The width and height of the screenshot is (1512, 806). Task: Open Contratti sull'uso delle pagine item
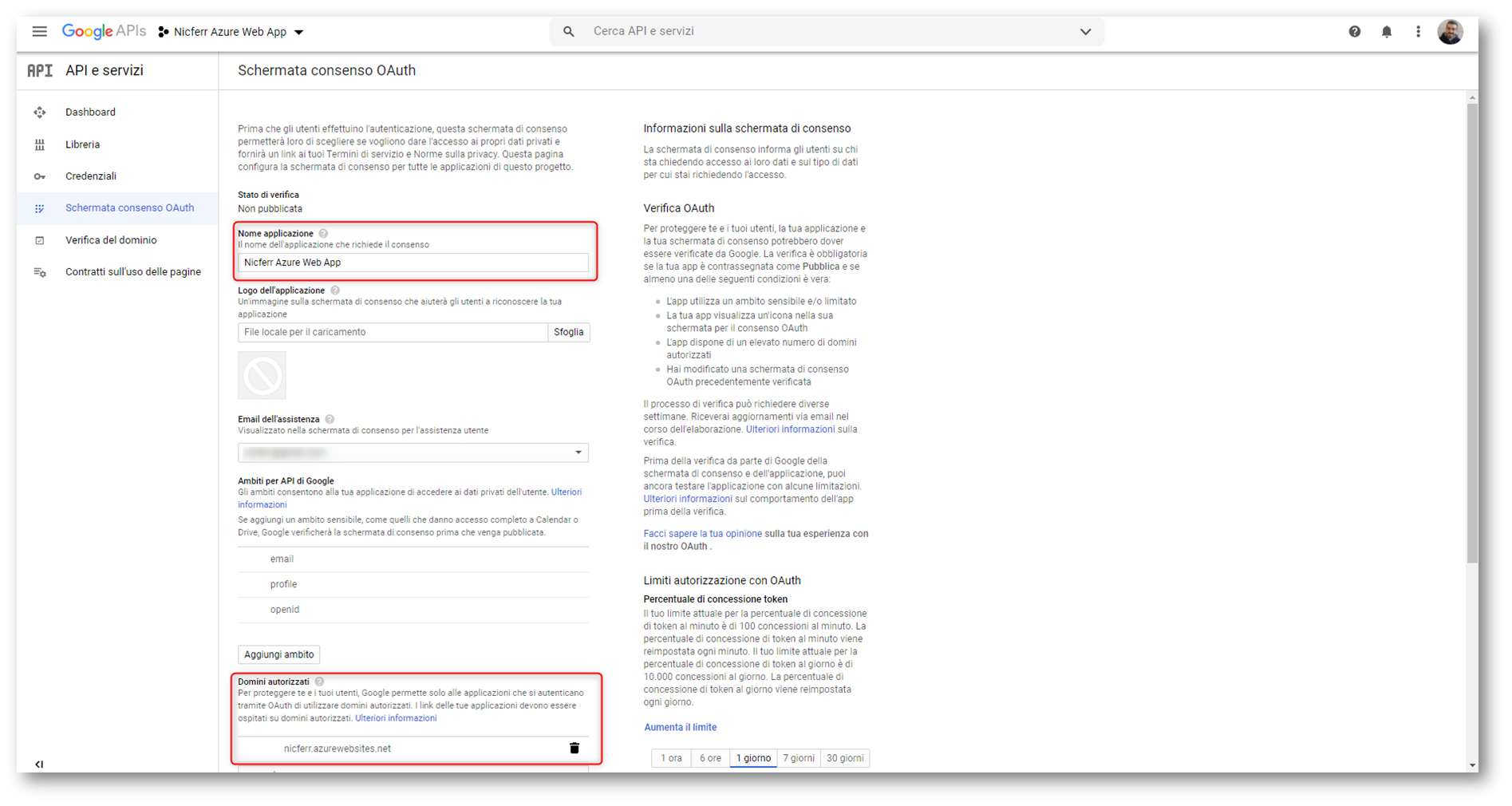(x=133, y=272)
